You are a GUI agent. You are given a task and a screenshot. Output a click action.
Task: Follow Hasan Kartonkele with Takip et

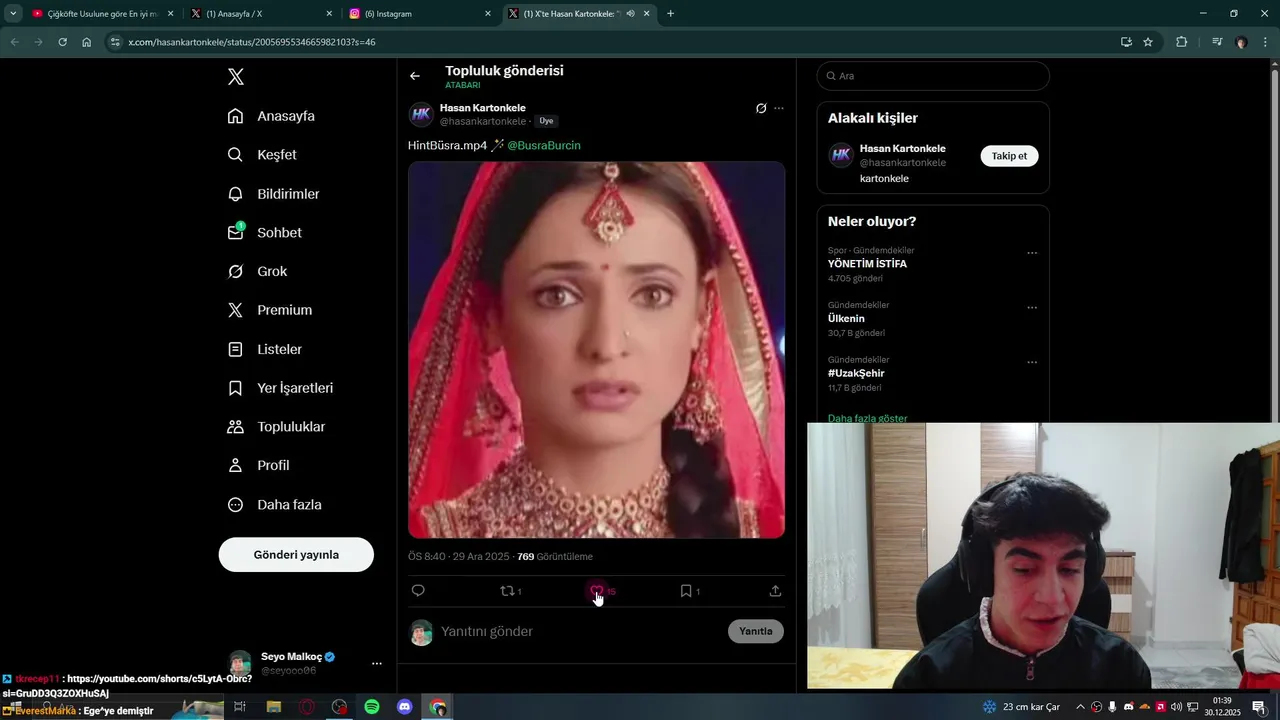pos(1009,156)
